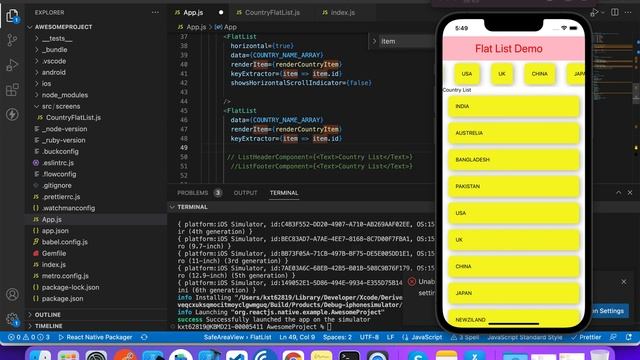Expand the TIMELINE section
Viewport: 640px width, 360px height.
click(x=49, y=326)
